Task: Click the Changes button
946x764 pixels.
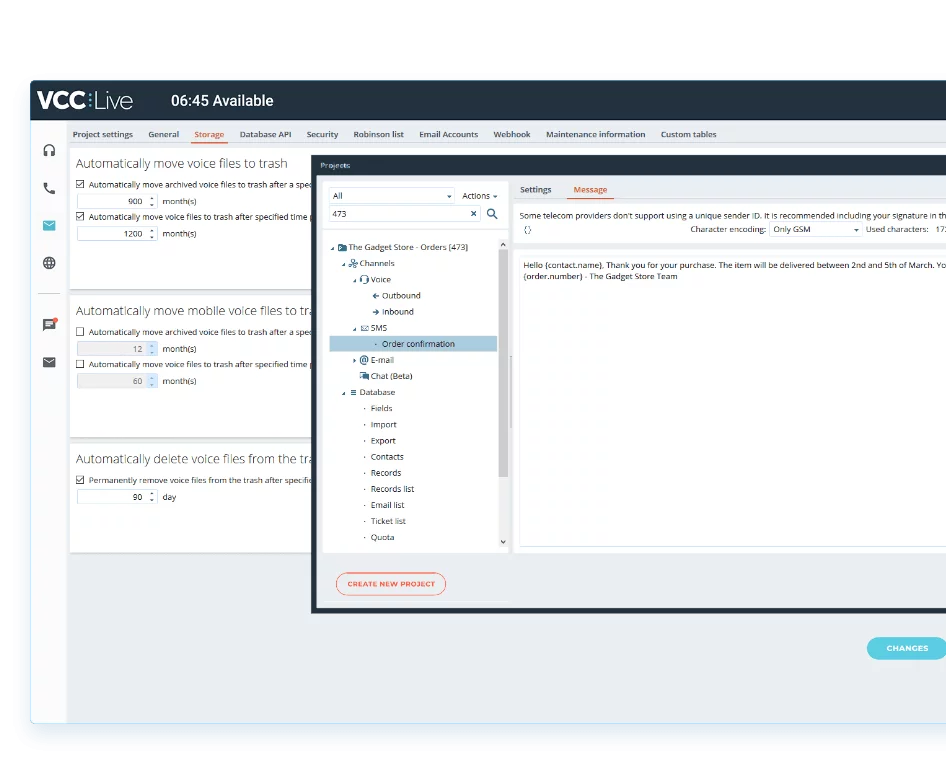Action: point(906,648)
